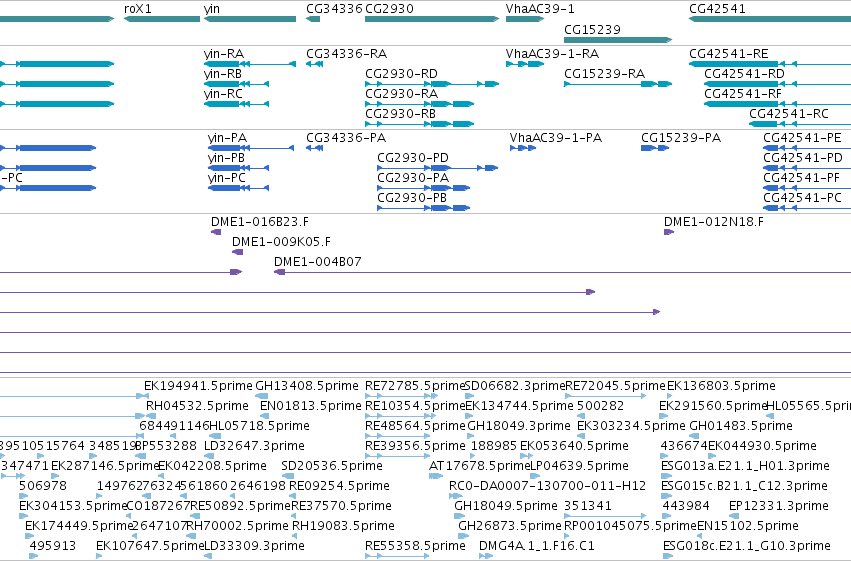The image size is (851, 561).
Task: Click the DMG4A.1_1.F16.C1 label
Action: (x=537, y=546)
